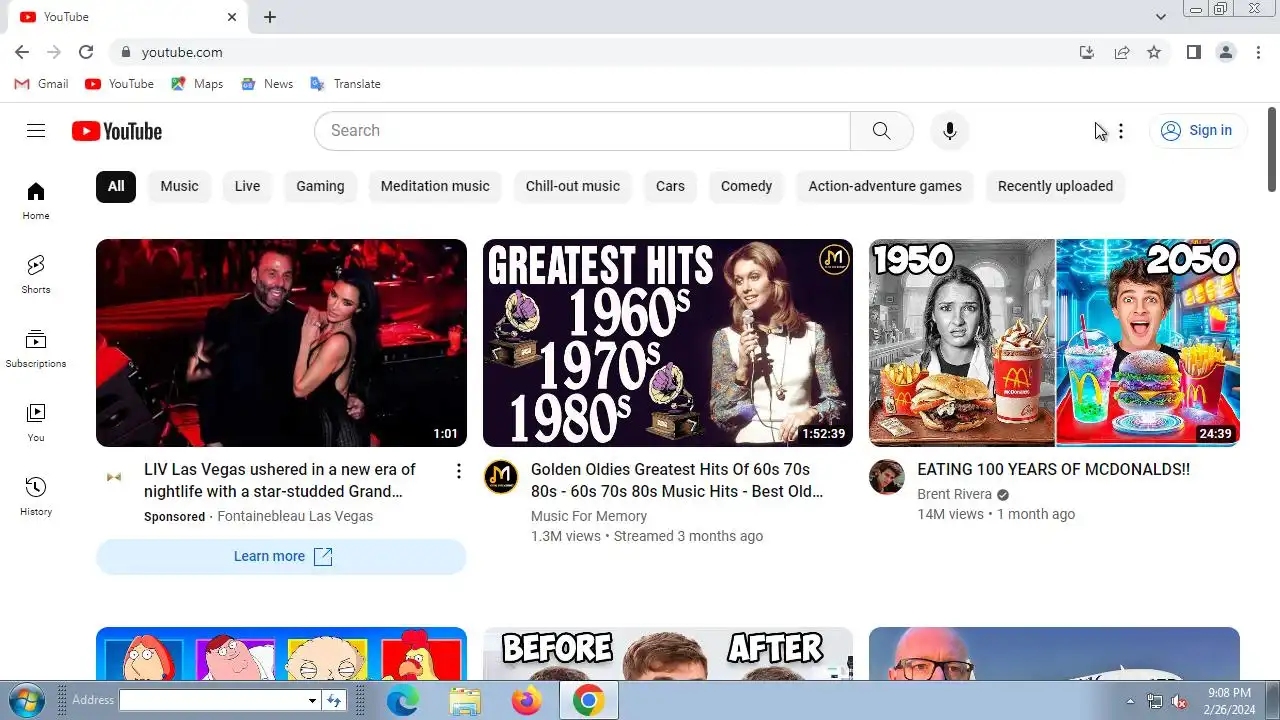The image size is (1280, 720).
Task: Open History in sidebar
Action: coord(36,496)
